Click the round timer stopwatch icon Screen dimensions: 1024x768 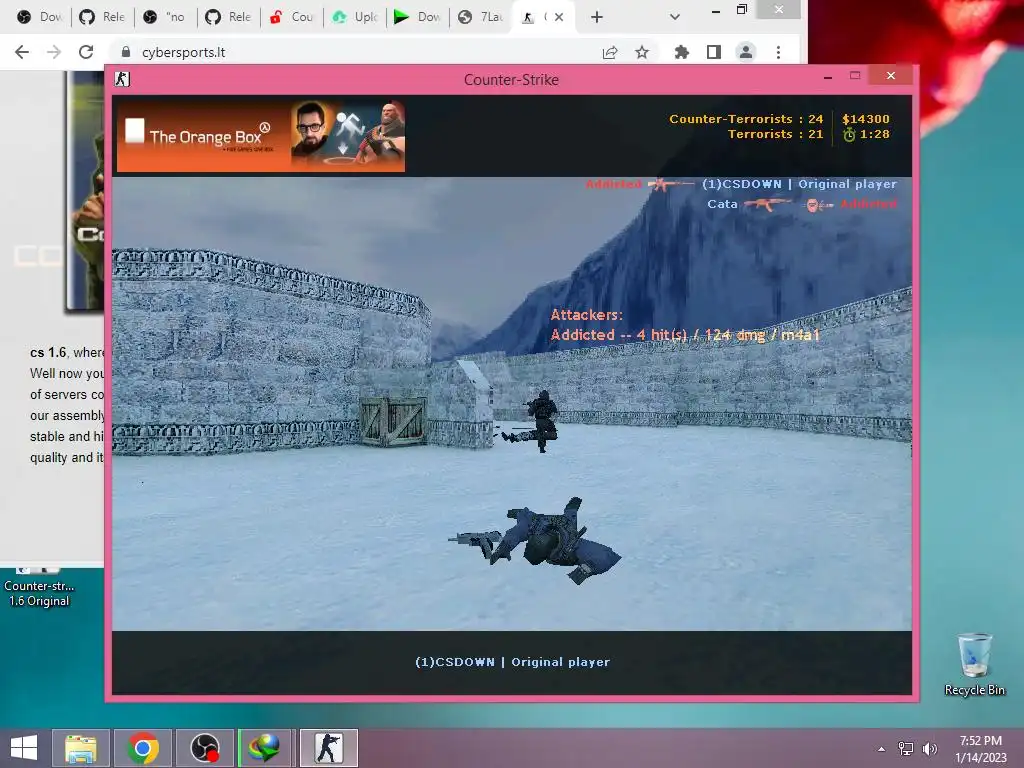(849, 135)
